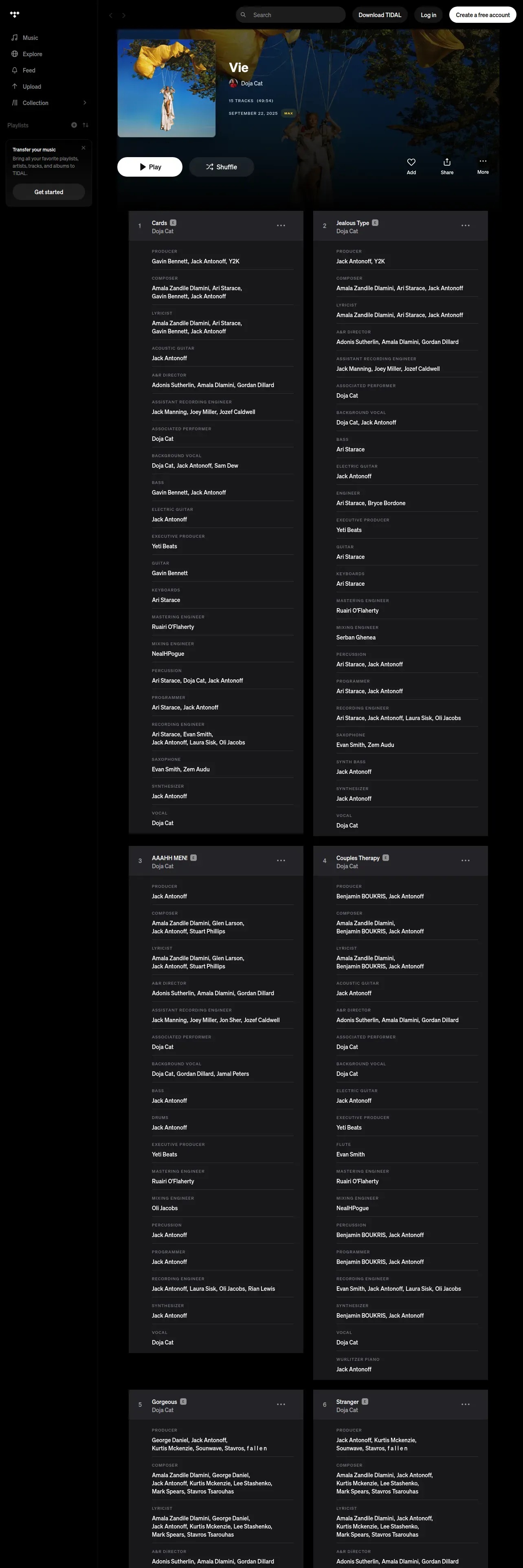
Task: Click Doja Cat under the Stranger title
Action: [347, 1410]
